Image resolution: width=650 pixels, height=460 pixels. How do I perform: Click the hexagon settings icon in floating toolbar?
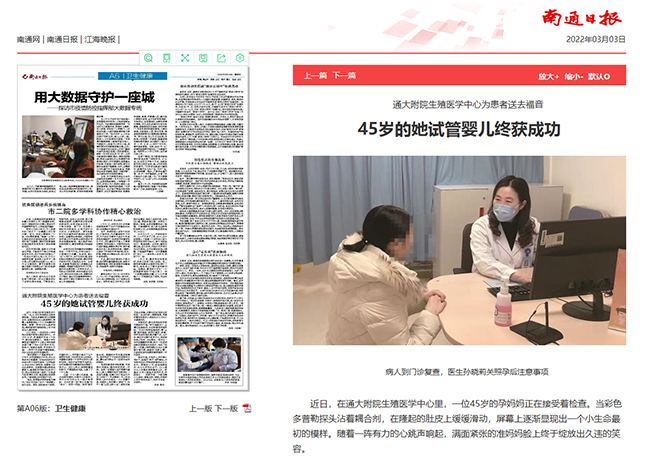(x=240, y=58)
